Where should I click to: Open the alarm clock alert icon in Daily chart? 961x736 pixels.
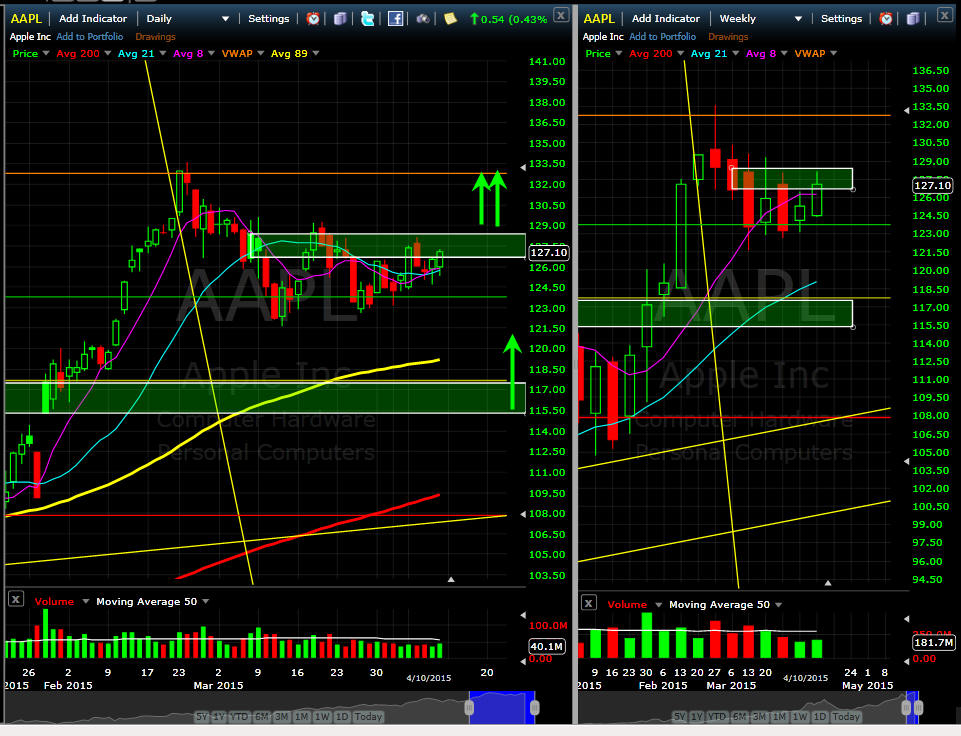pos(313,18)
